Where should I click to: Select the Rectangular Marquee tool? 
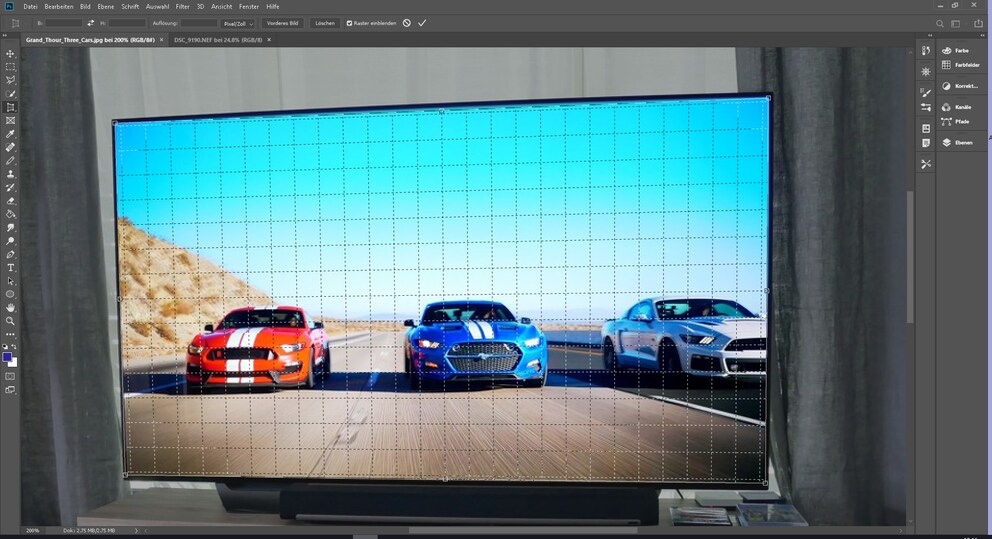click(x=10, y=67)
